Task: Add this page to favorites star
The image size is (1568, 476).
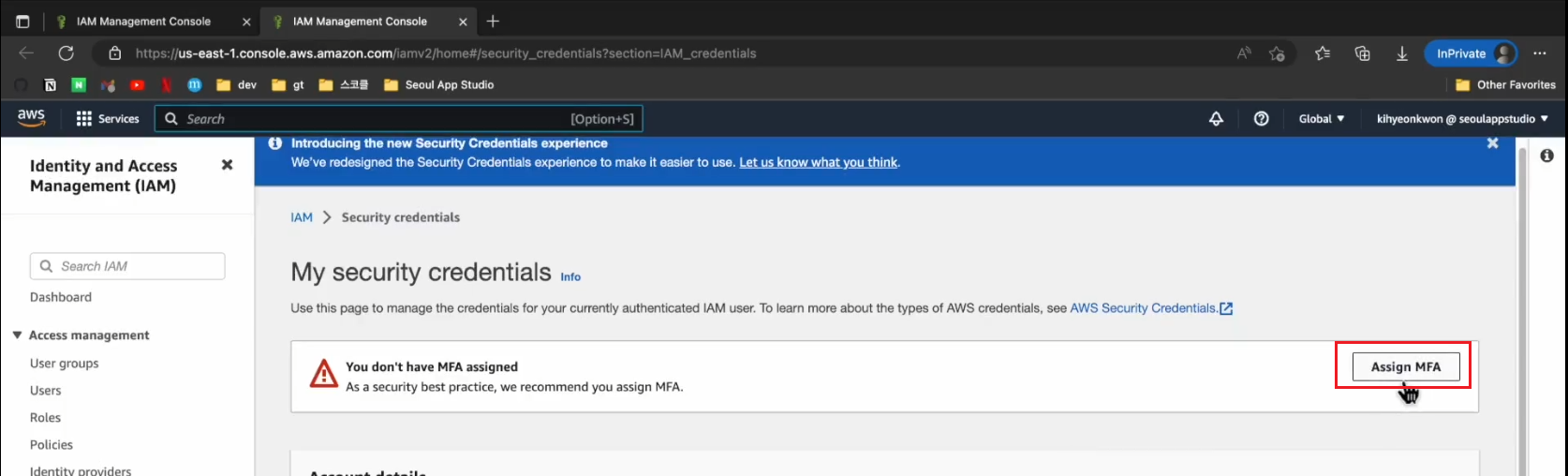Action: (x=1276, y=53)
